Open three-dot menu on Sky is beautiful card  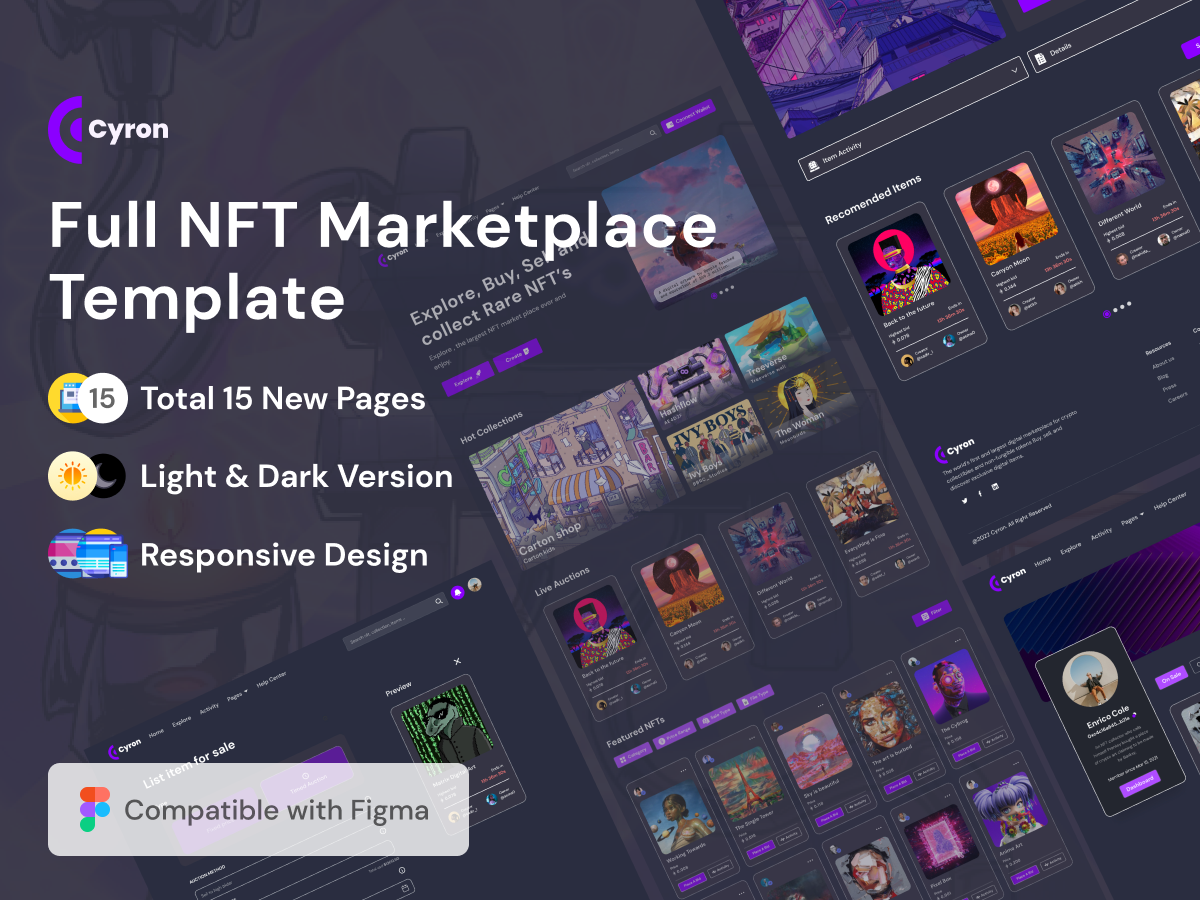[x=822, y=704]
